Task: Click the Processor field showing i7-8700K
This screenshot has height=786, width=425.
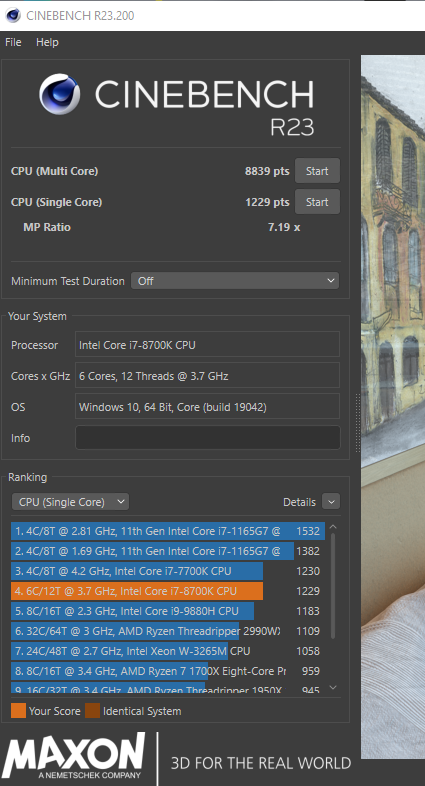Action: coord(207,345)
